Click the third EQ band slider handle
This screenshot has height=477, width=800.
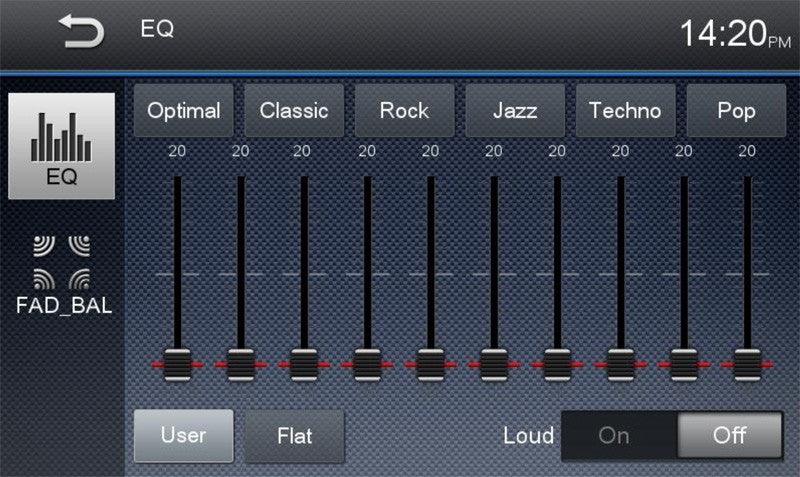303,365
